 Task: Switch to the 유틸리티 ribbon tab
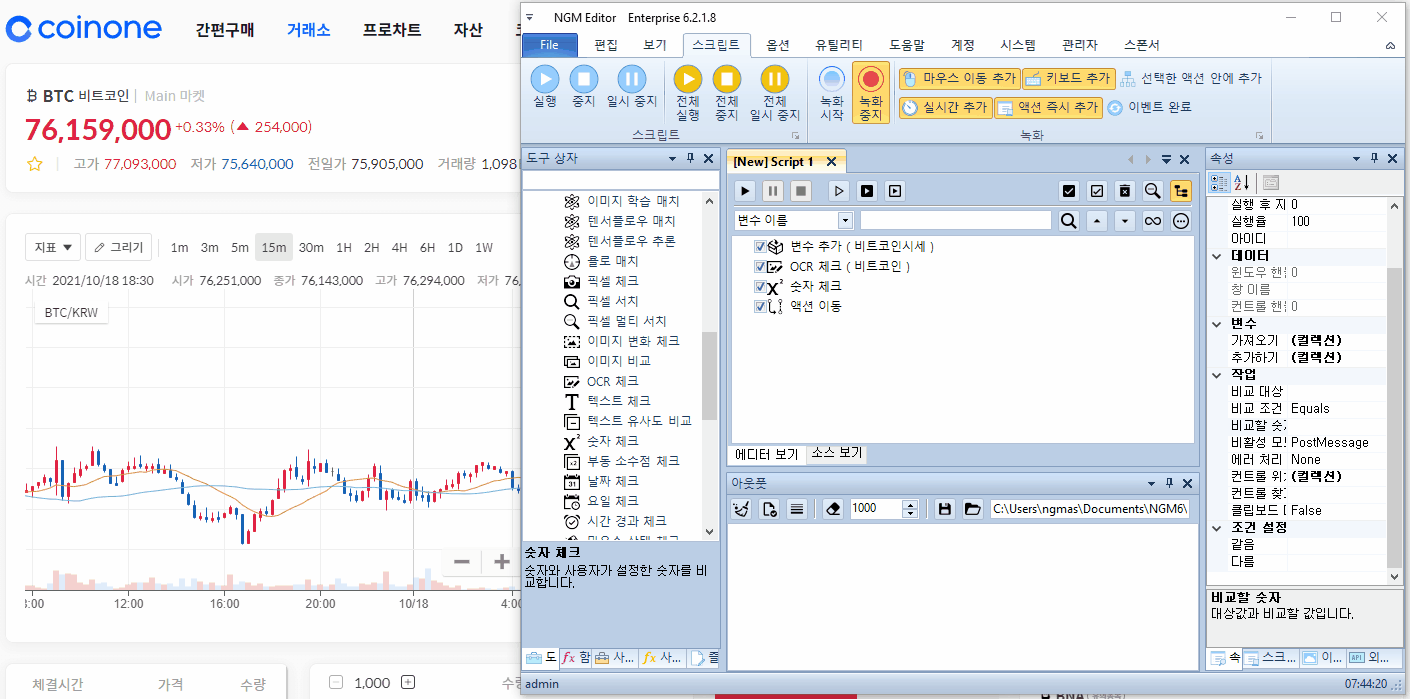(839, 45)
